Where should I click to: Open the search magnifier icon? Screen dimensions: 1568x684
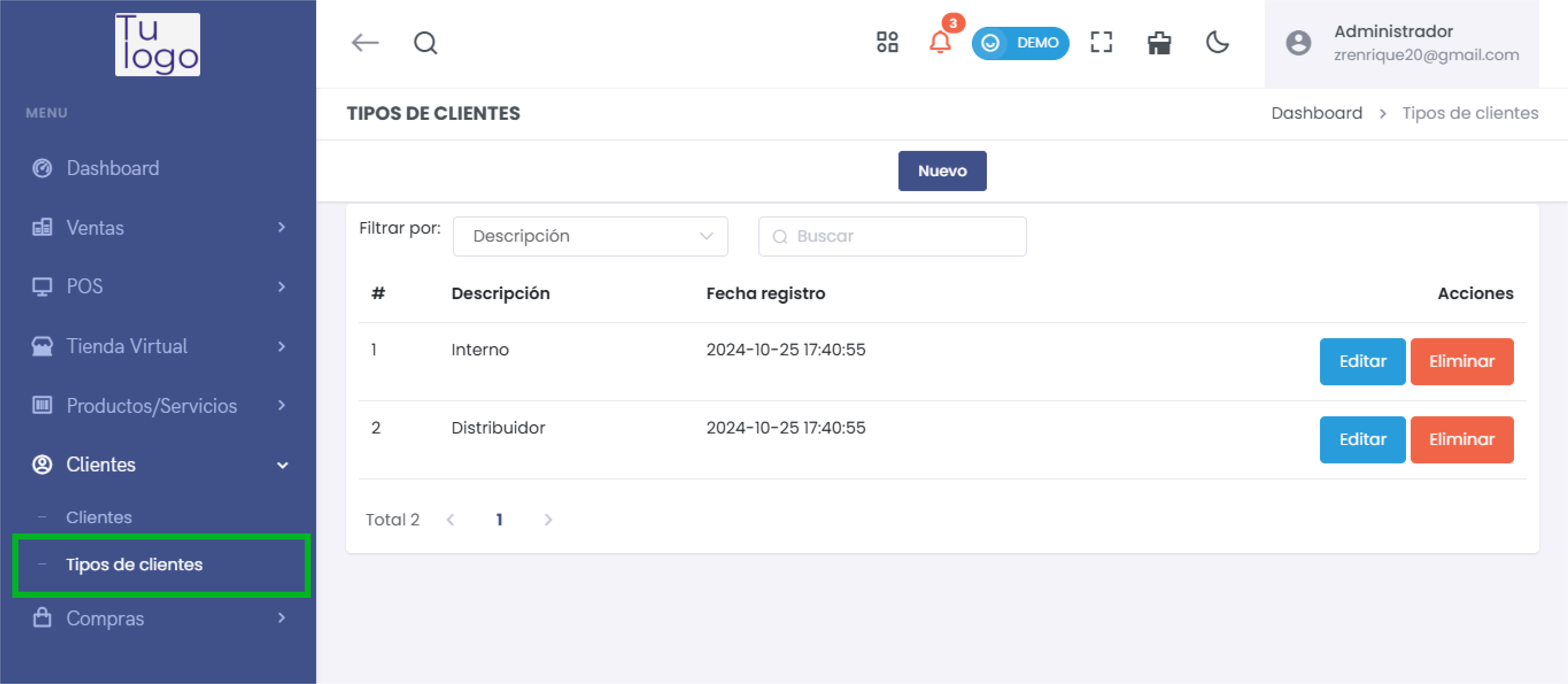[425, 43]
